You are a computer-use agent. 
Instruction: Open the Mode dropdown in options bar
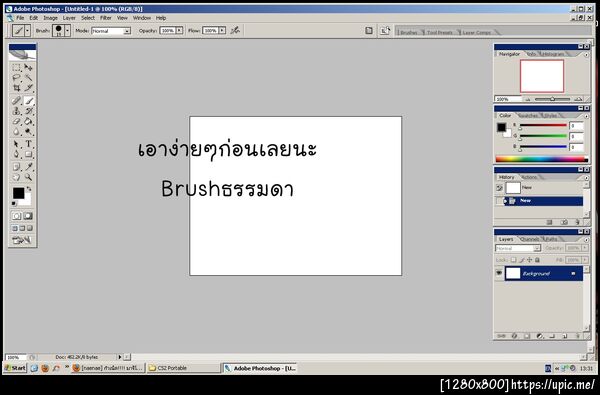click(x=127, y=31)
